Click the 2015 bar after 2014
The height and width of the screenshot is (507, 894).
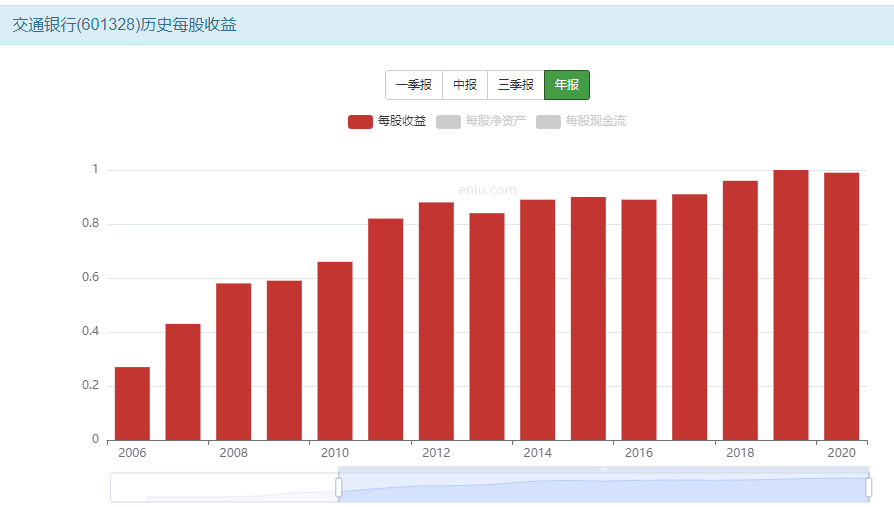tap(588, 318)
